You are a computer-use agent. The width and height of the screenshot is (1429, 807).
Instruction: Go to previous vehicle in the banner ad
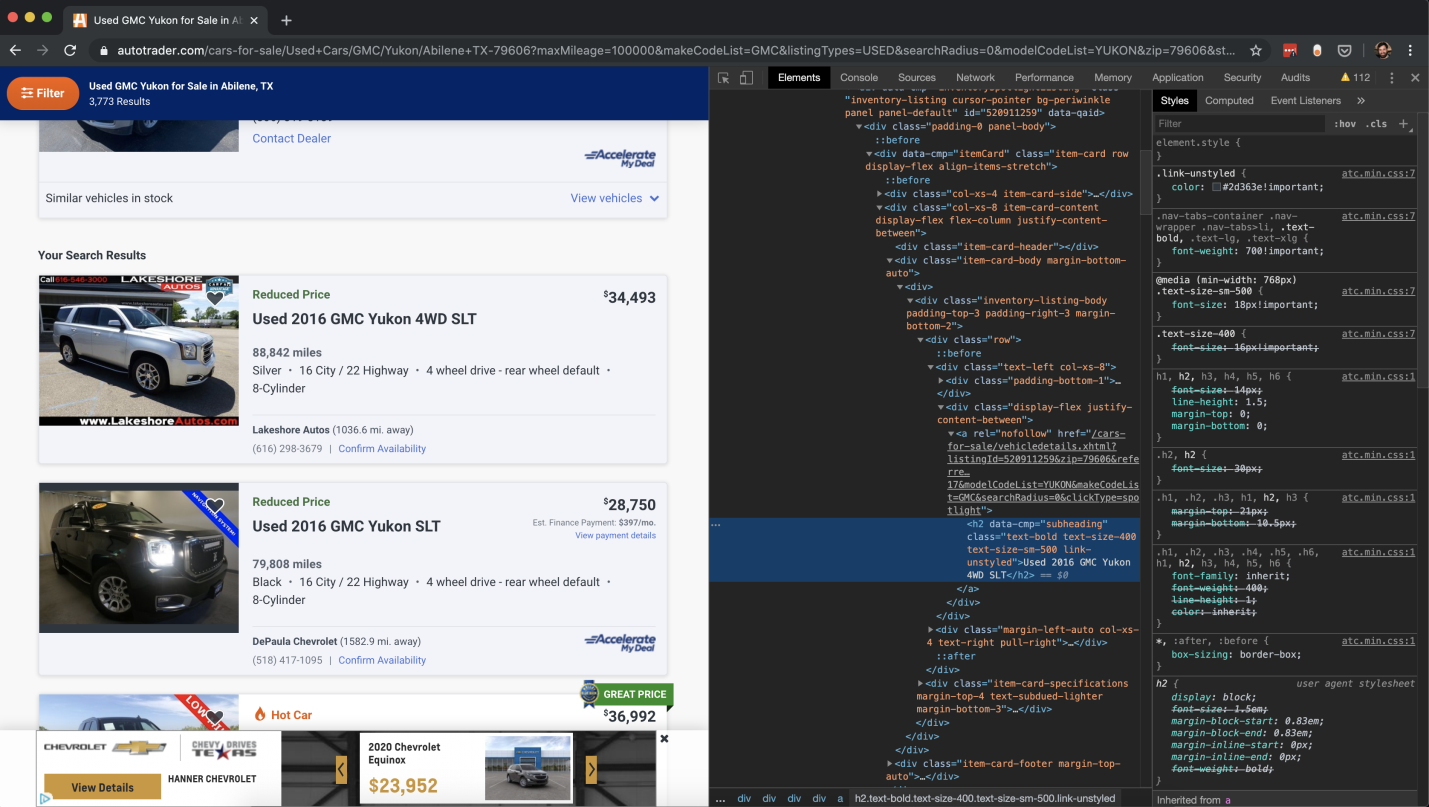tap(341, 769)
